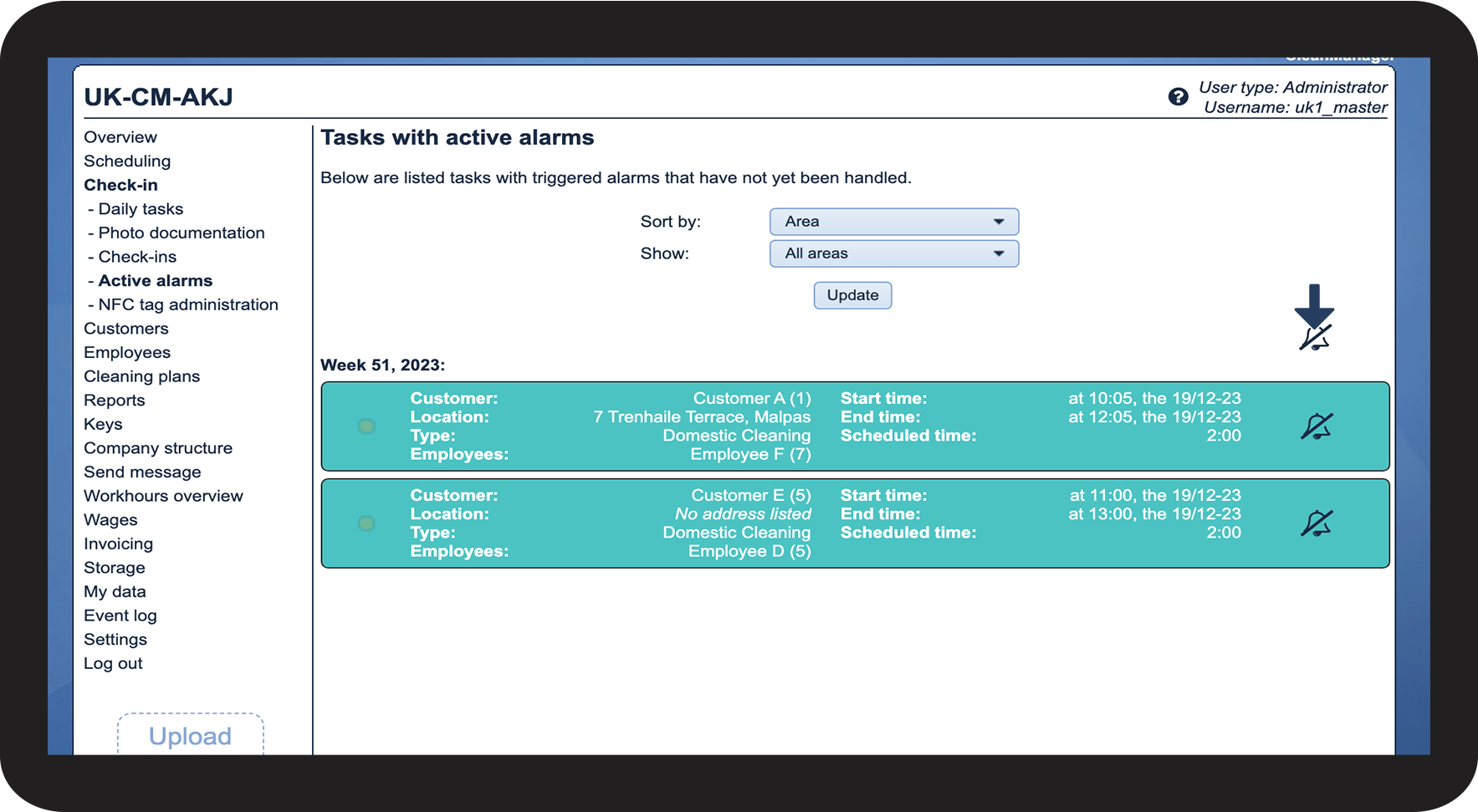Screen dimensions: 1478x812
Task: Open the Show All areas dropdown
Action: (894, 253)
